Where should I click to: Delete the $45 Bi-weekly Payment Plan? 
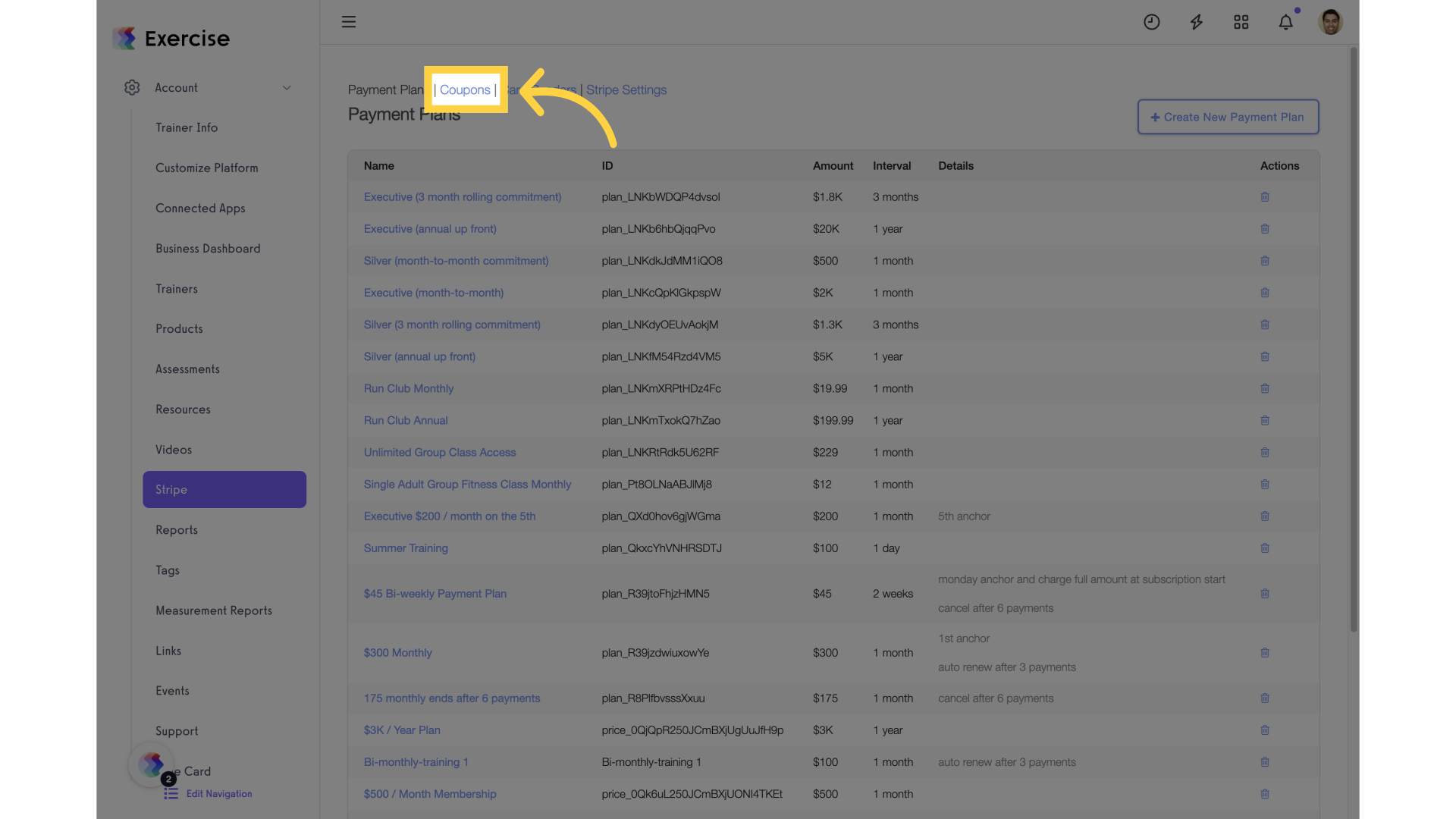coord(1264,594)
